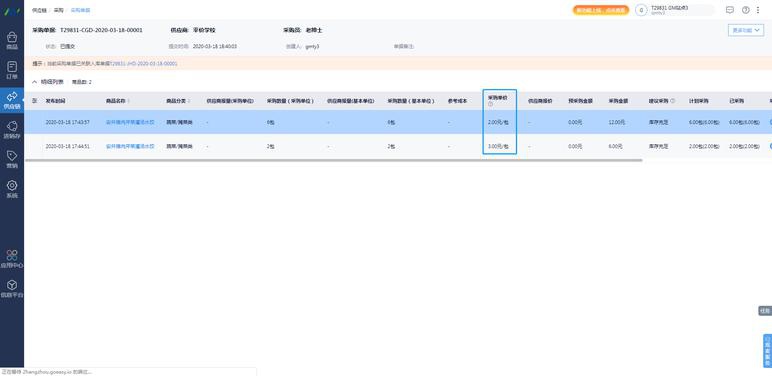
Task: Open the 系统 settings gear icon
Action: tap(12, 189)
